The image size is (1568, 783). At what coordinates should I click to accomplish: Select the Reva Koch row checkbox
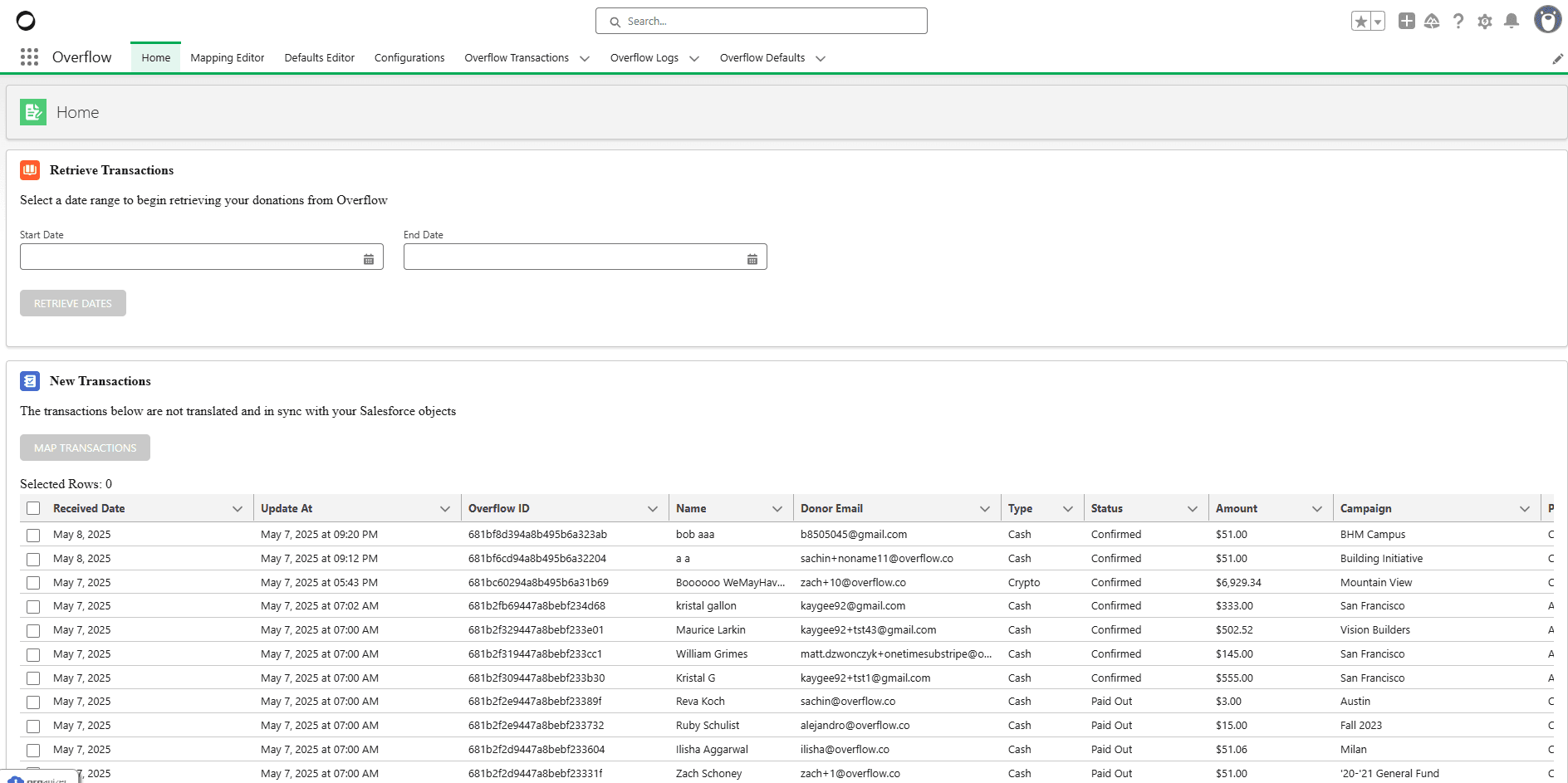pyautogui.click(x=33, y=702)
